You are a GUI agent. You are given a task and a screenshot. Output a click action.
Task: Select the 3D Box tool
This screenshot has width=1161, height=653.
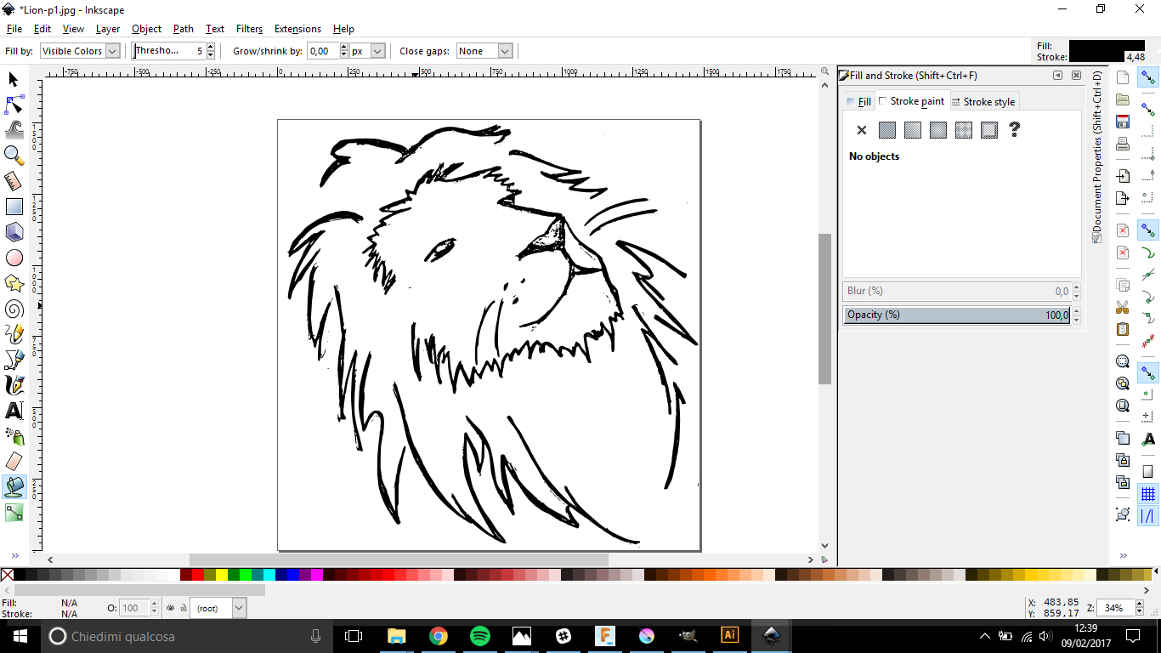point(13,232)
